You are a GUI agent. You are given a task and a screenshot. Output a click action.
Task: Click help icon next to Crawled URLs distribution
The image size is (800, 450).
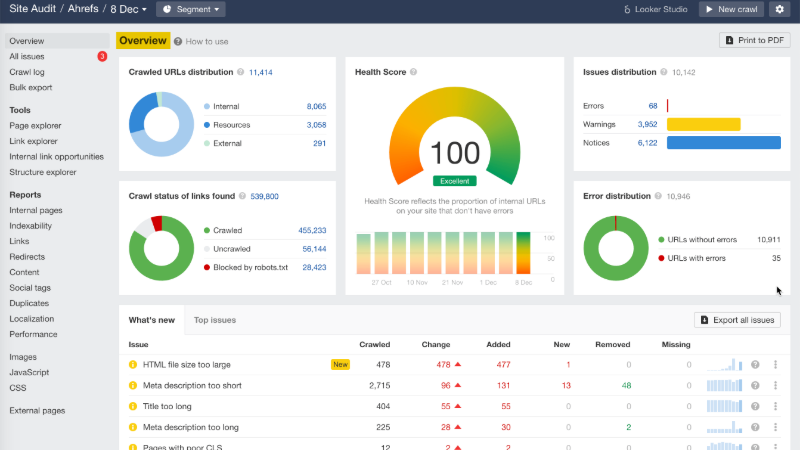241,73
